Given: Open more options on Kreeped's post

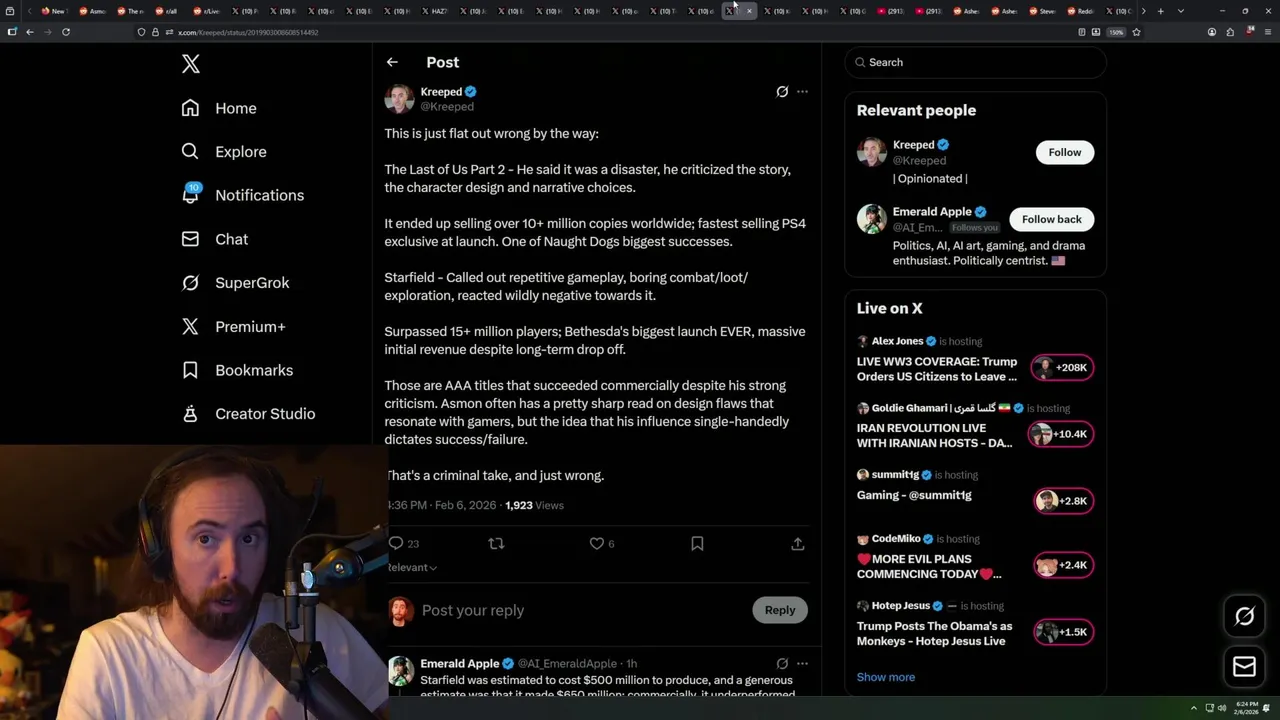Looking at the screenshot, I should (802, 92).
